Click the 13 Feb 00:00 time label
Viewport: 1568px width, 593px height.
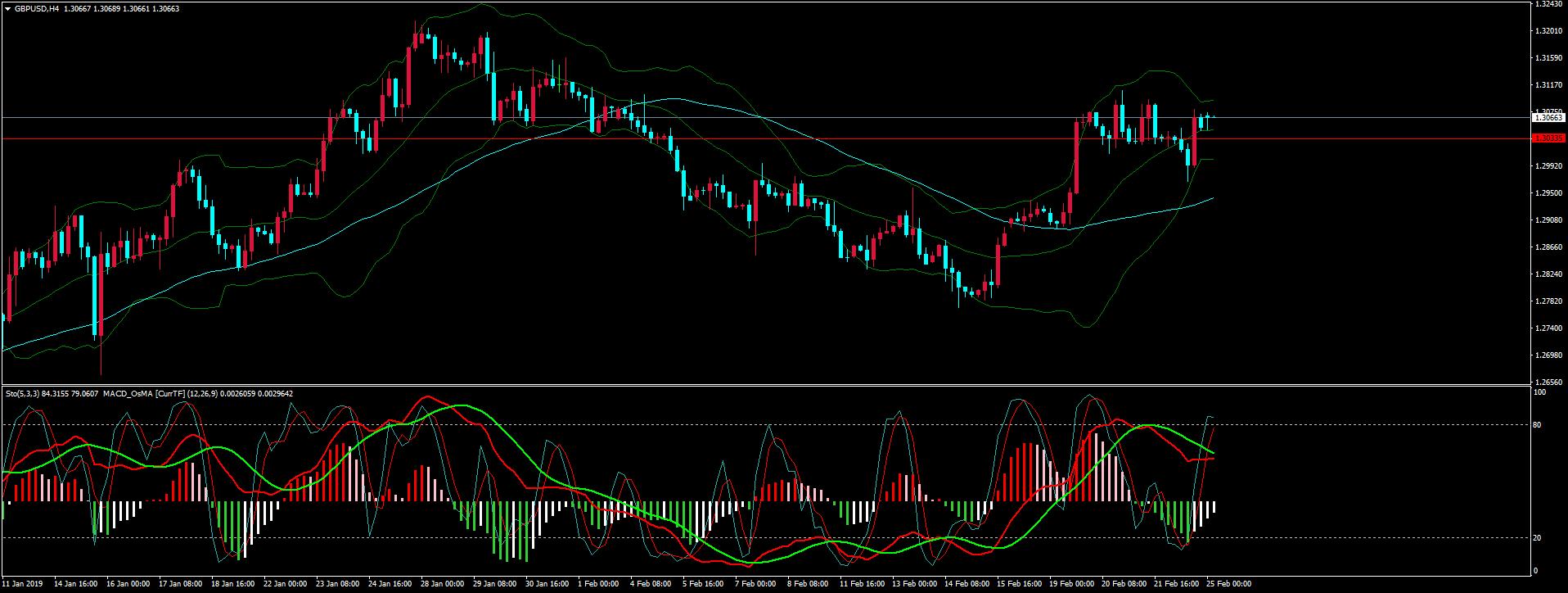(915, 584)
